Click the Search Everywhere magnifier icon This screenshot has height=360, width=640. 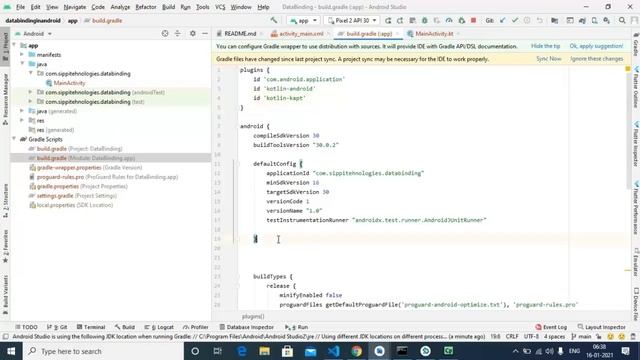pos(622,20)
